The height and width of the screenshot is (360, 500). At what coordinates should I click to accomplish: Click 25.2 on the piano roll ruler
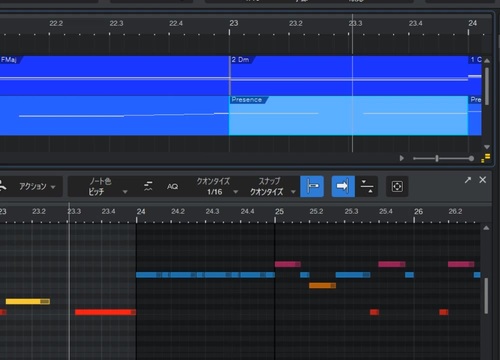(316, 211)
